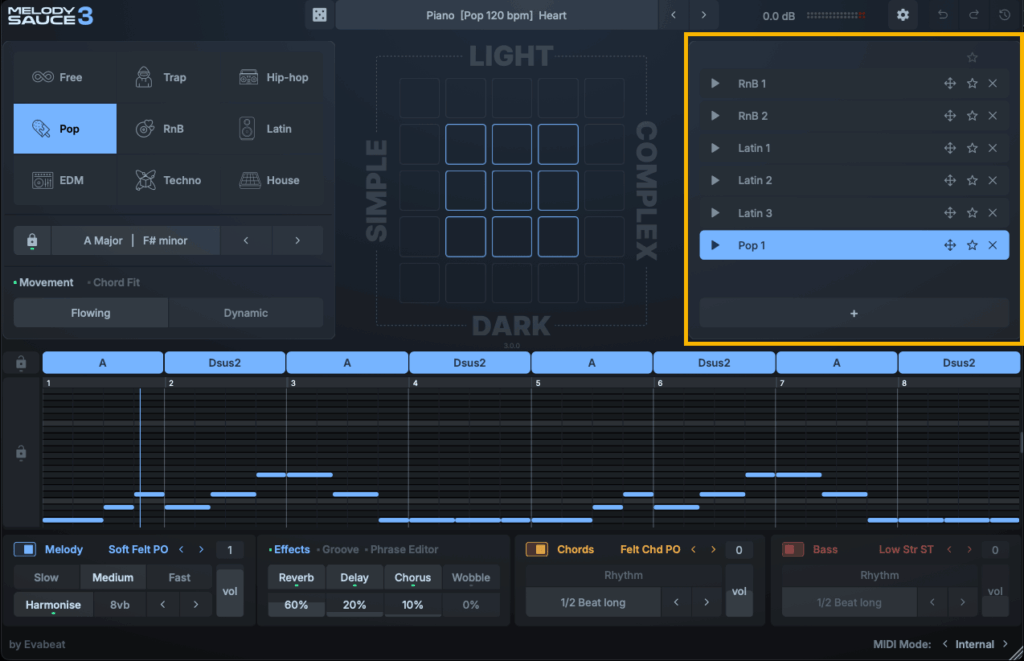The height and width of the screenshot is (661, 1024).
Task: Select the EDM style
Action: coord(65,180)
